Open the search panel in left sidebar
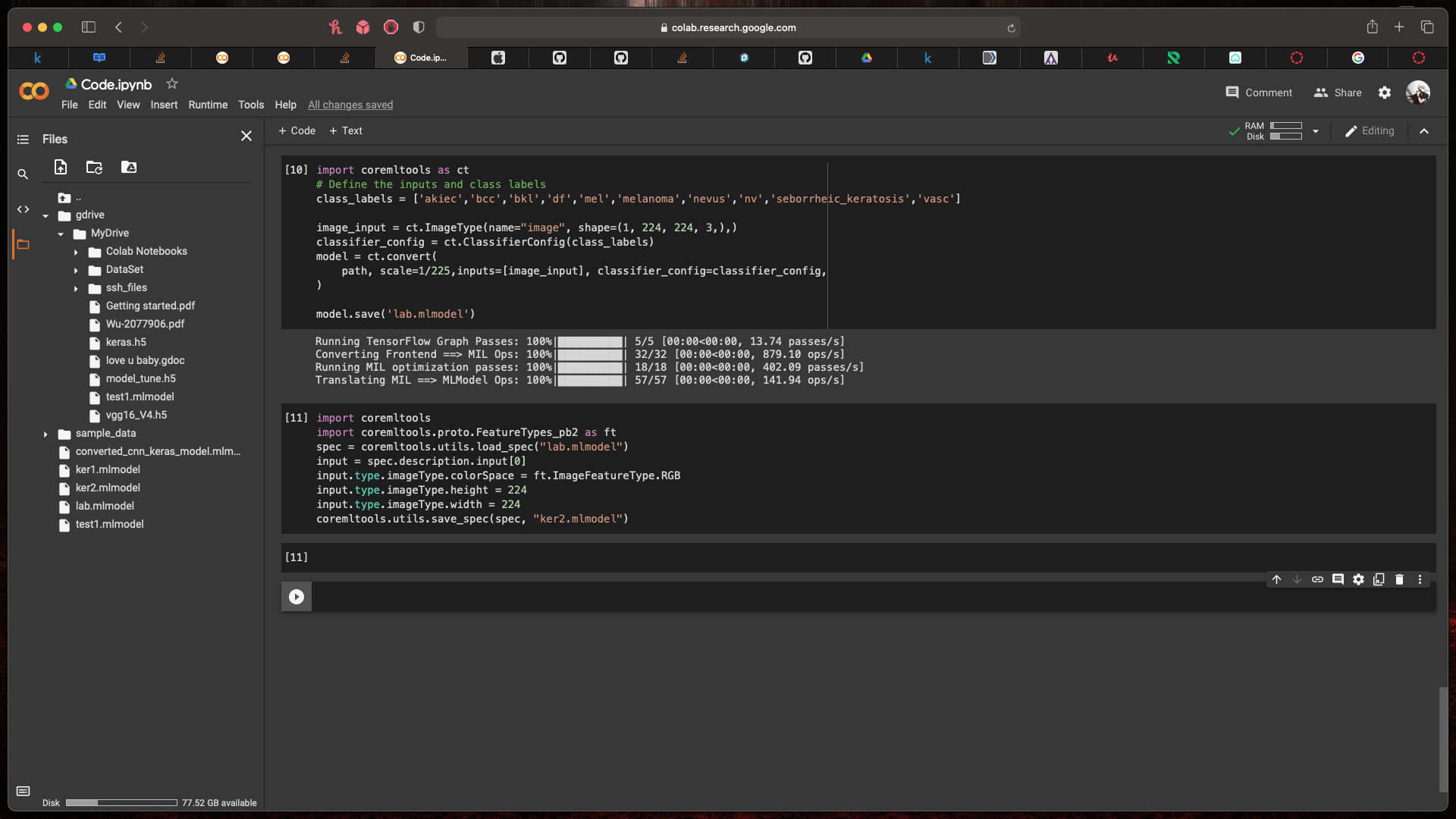The width and height of the screenshot is (1456, 819). tap(23, 174)
